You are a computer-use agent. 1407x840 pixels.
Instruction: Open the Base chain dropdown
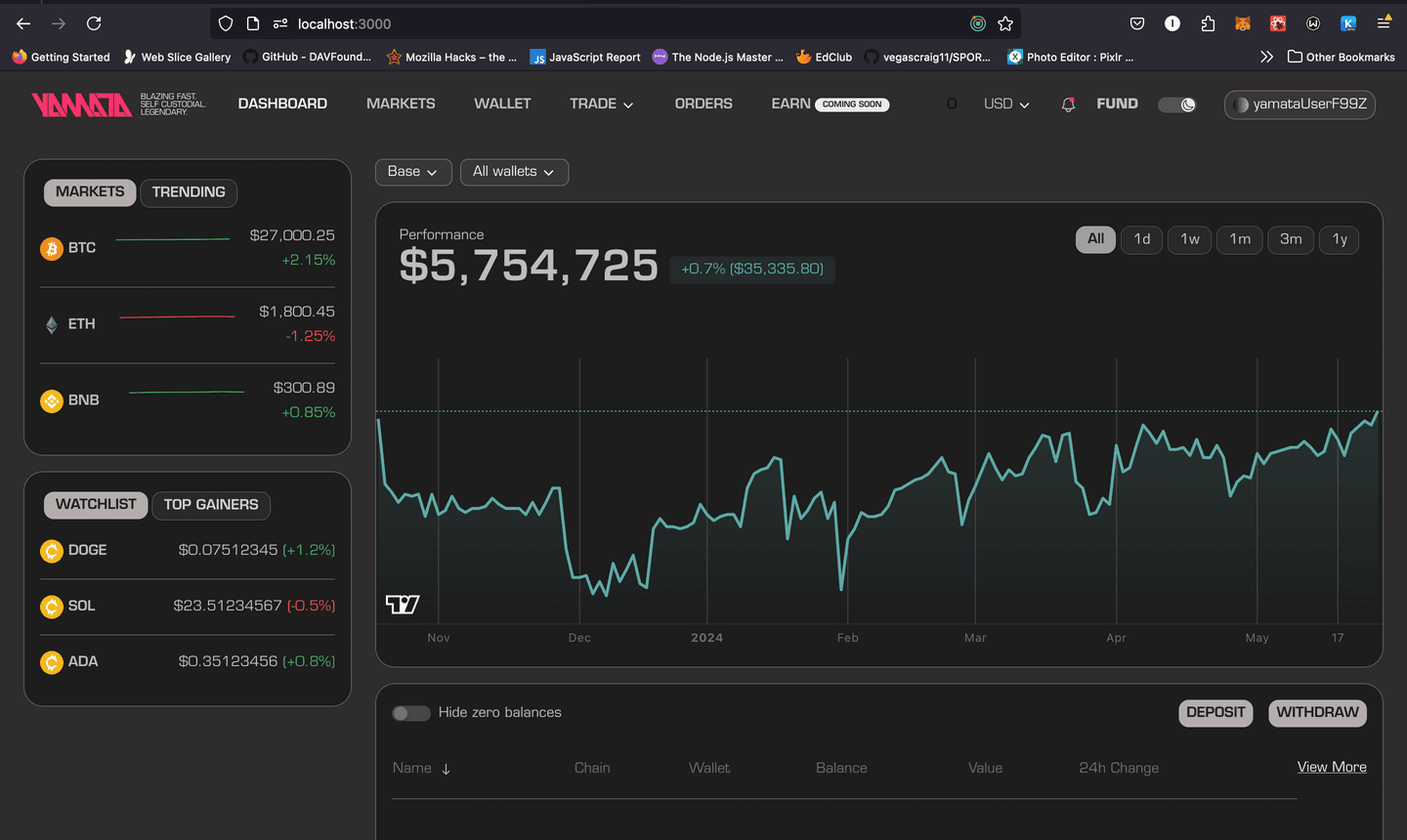click(x=413, y=172)
